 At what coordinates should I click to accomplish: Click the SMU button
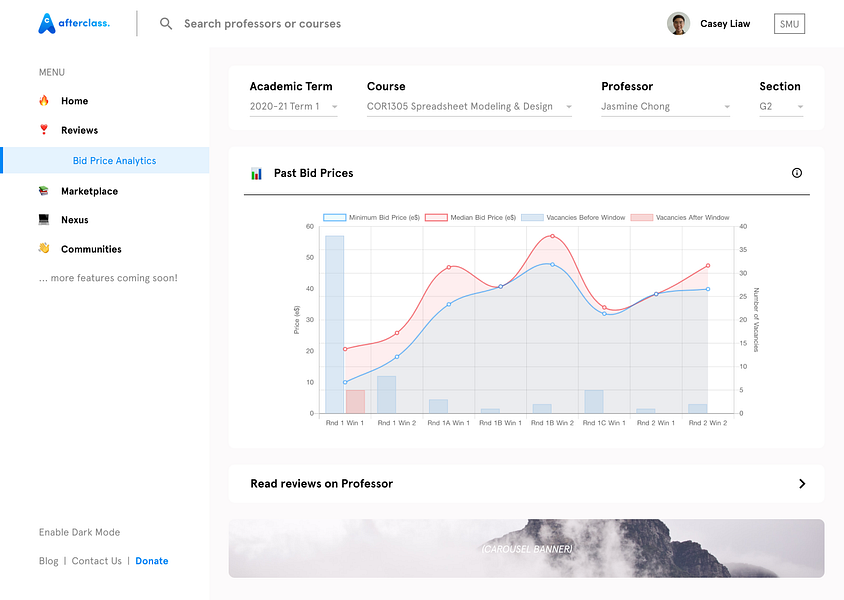pyautogui.click(x=789, y=24)
